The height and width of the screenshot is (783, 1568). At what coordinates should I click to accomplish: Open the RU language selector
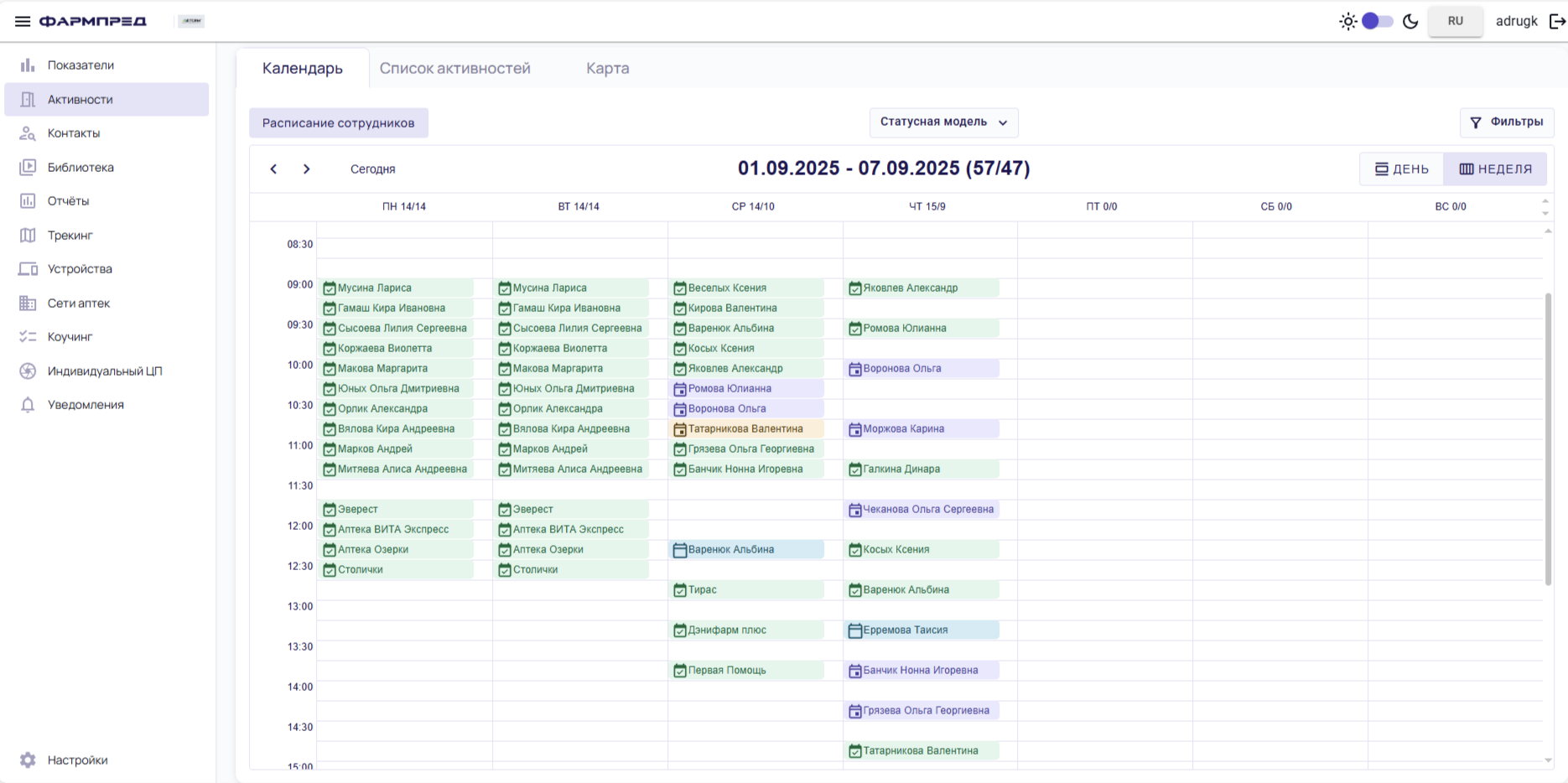(1455, 21)
